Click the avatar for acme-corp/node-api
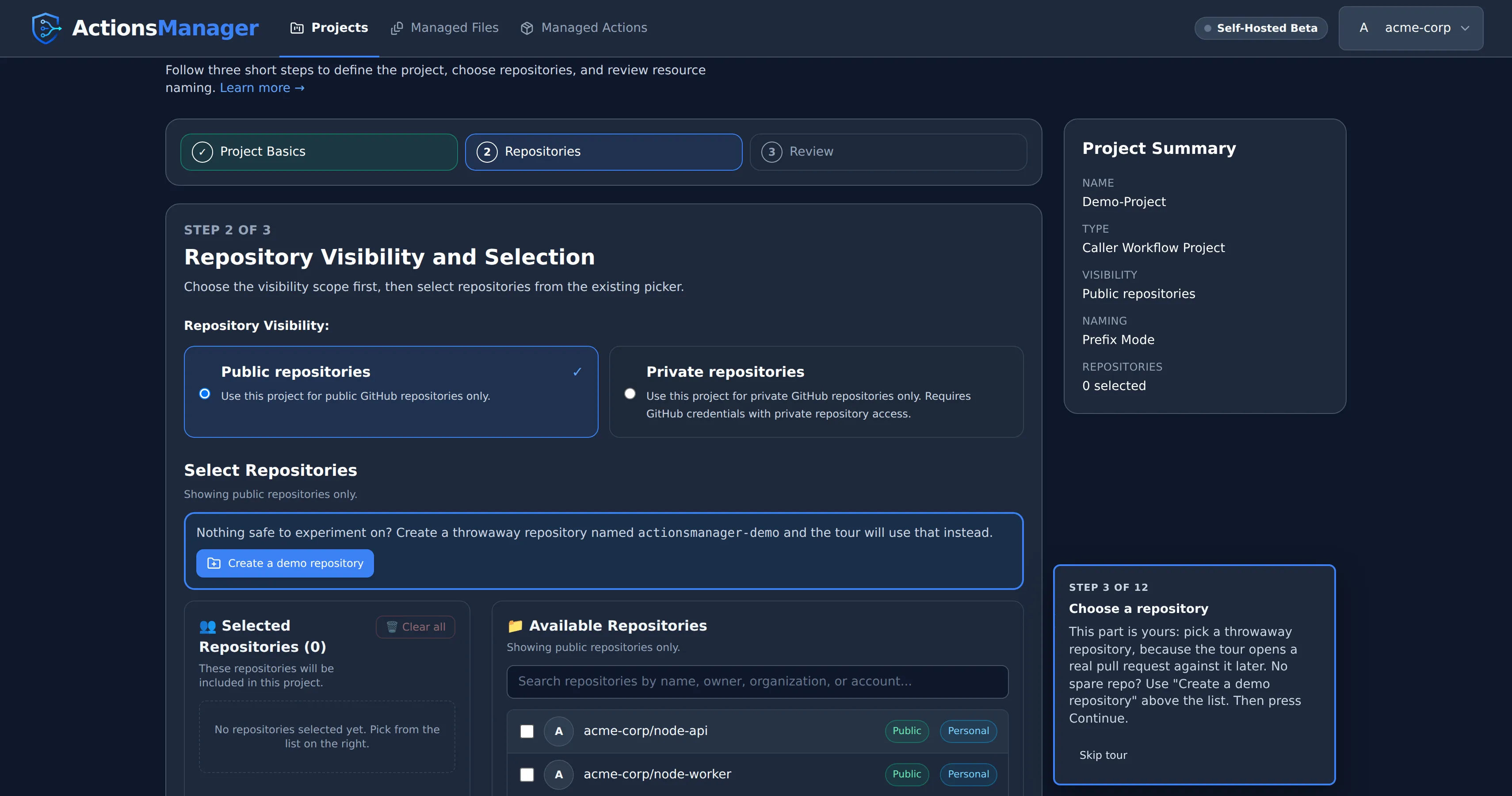The height and width of the screenshot is (796, 1512). pos(559,731)
